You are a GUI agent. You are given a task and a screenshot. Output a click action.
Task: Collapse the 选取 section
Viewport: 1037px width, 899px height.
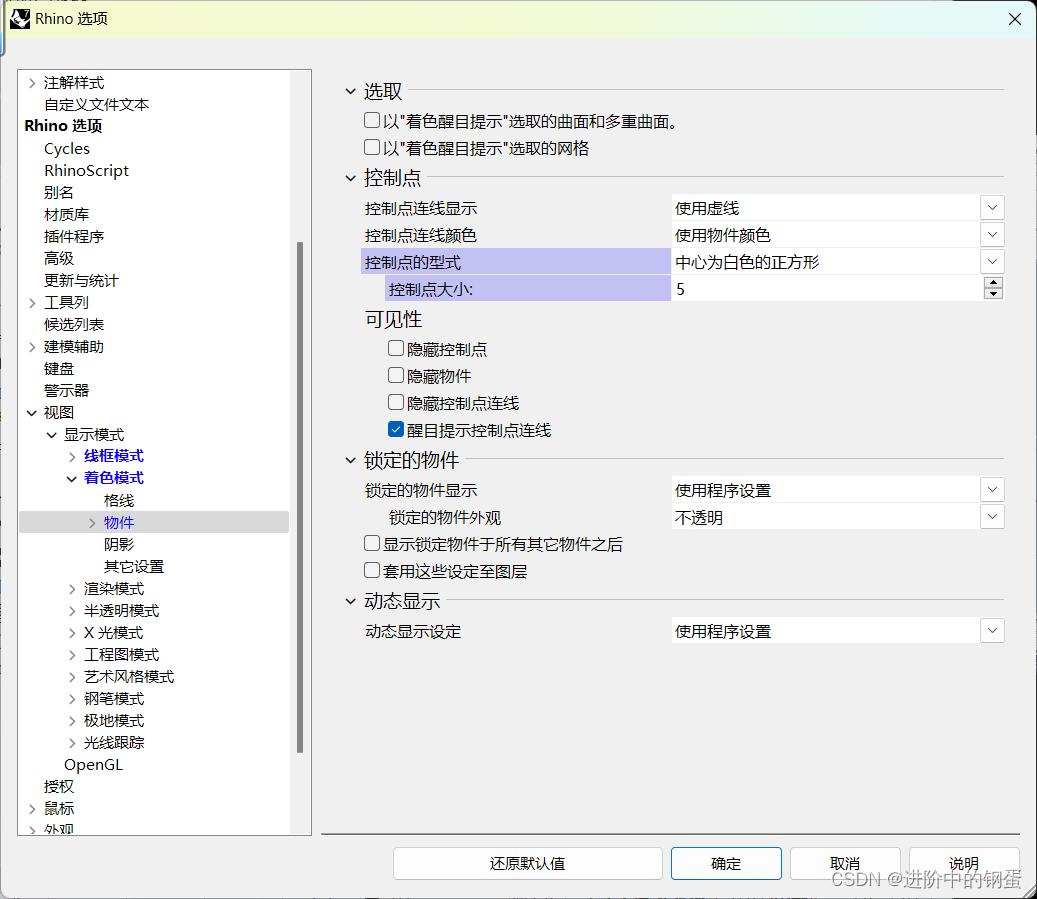(351, 91)
